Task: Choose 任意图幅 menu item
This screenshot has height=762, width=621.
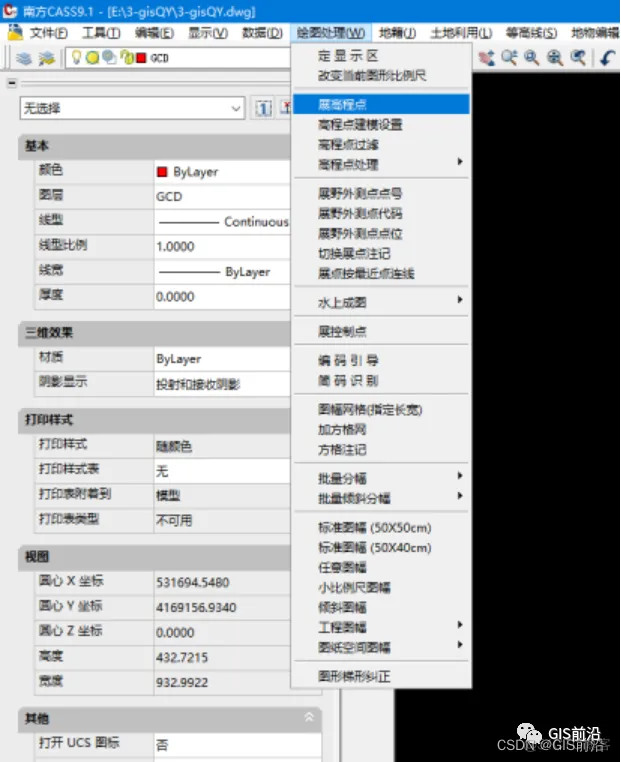Action: pos(381,568)
